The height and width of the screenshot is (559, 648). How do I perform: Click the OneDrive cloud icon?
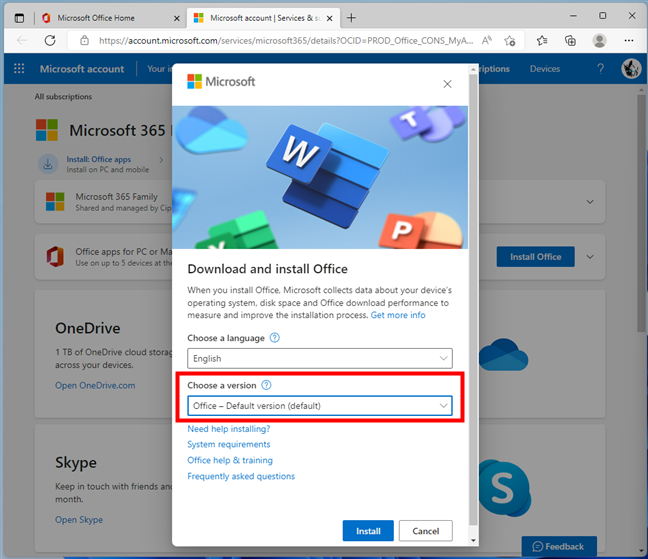click(x=504, y=355)
